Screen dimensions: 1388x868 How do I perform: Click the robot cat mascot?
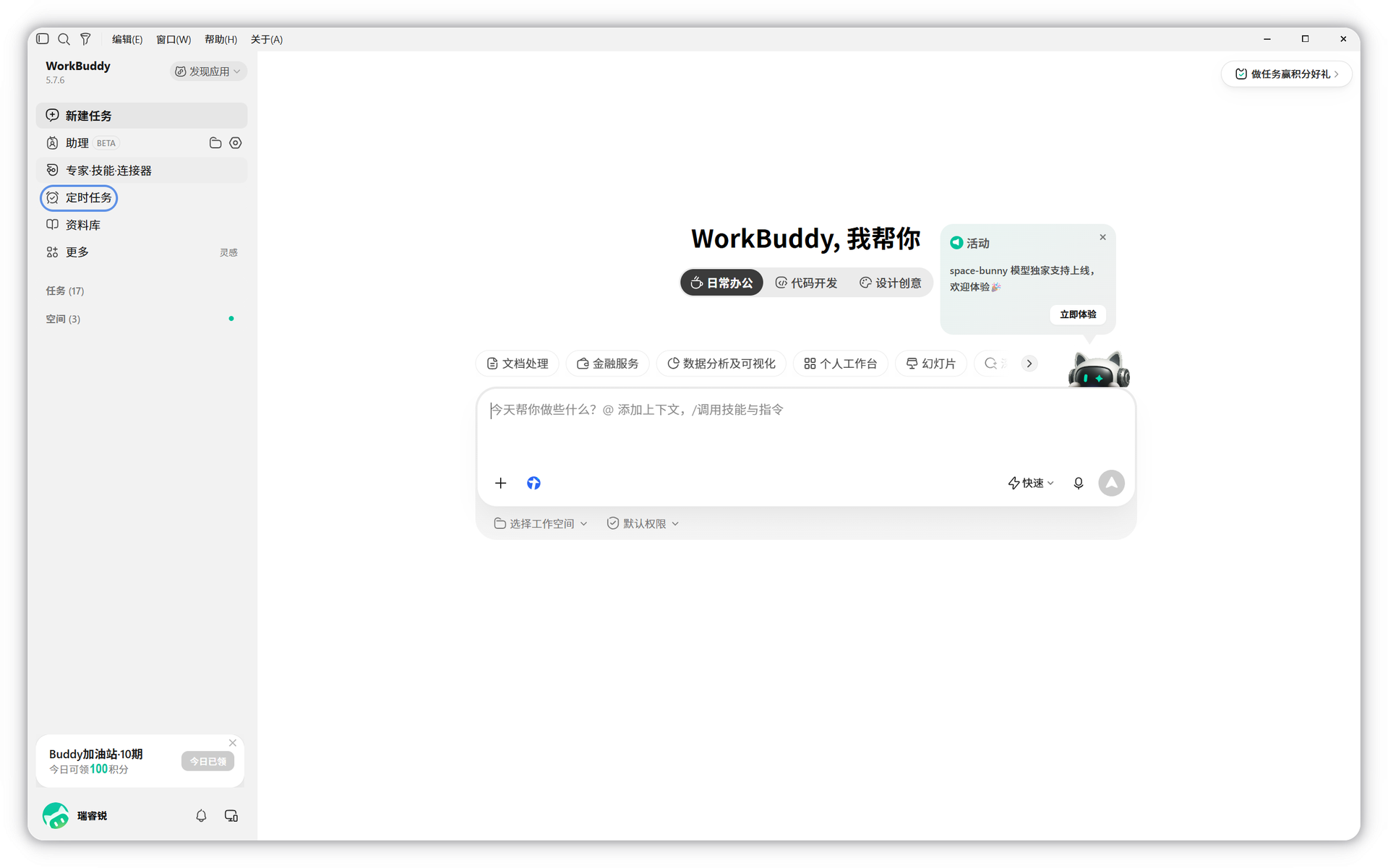[x=1099, y=369]
